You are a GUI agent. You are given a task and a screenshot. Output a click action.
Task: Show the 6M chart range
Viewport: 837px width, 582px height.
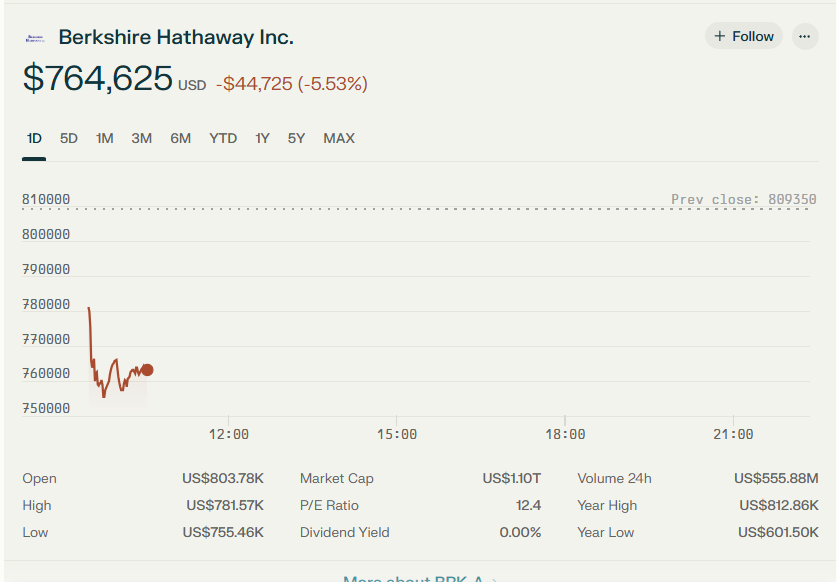coord(180,138)
